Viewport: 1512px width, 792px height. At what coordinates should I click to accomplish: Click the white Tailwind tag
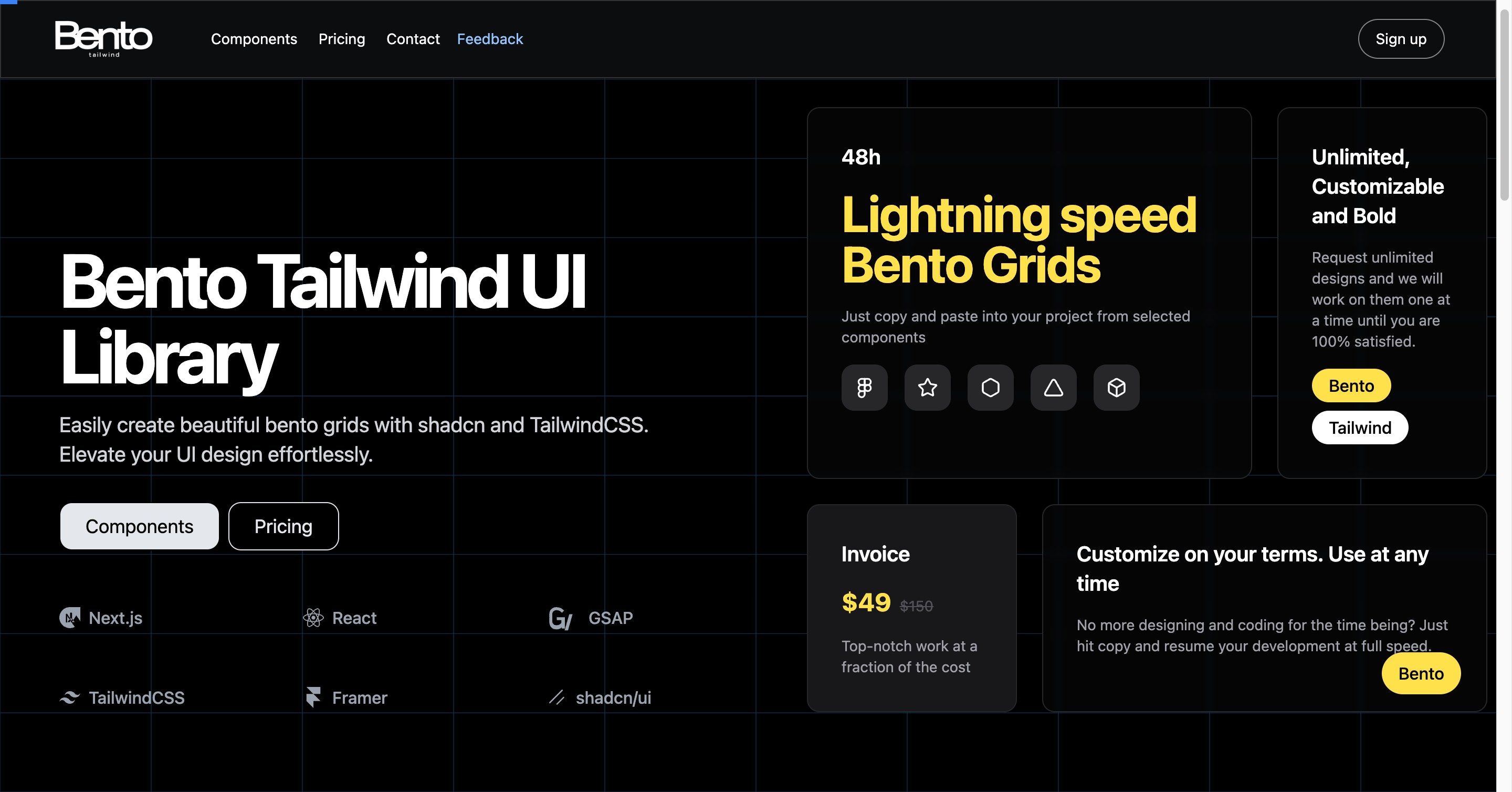(x=1360, y=428)
